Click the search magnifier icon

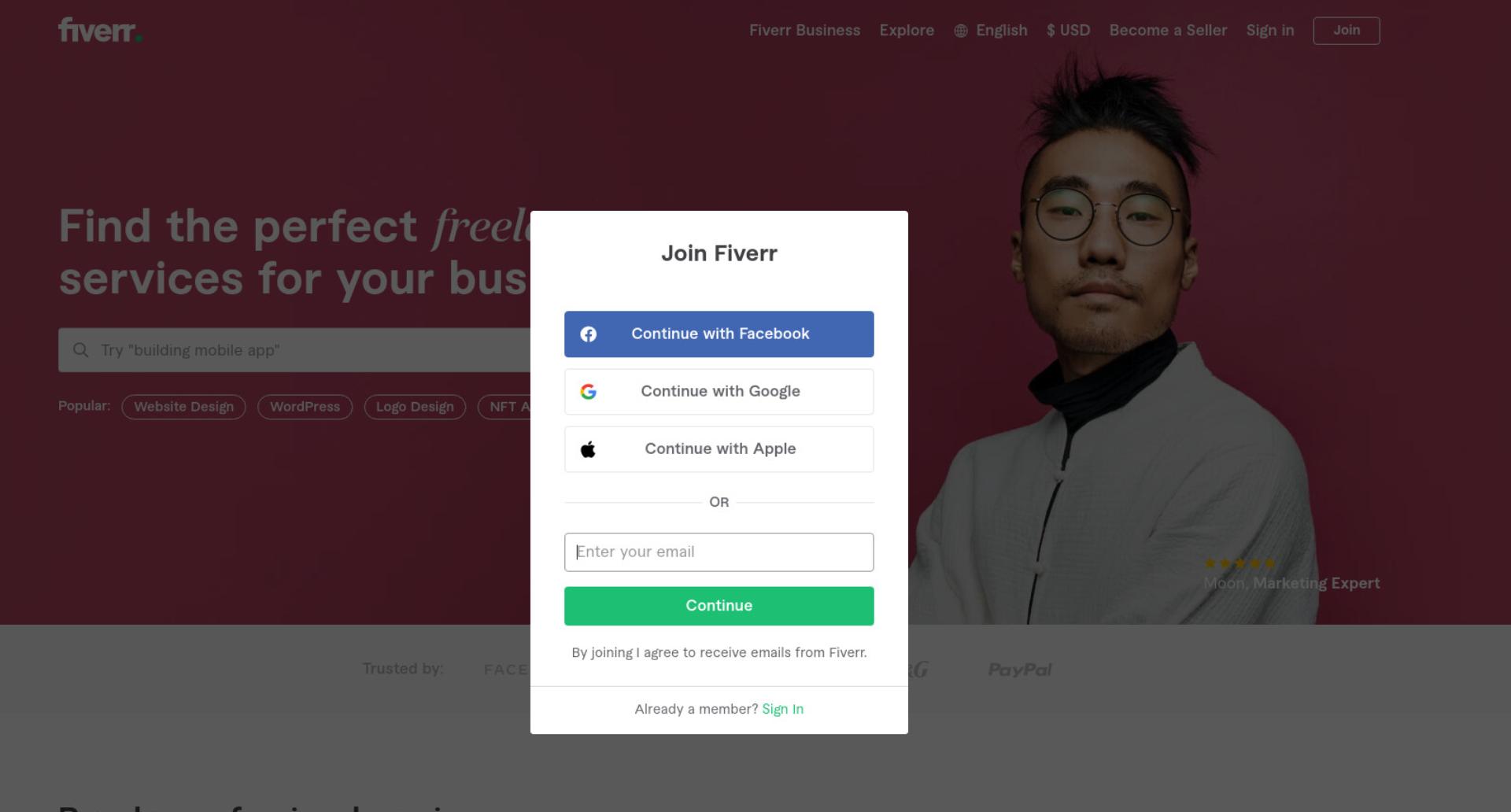coord(80,350)
